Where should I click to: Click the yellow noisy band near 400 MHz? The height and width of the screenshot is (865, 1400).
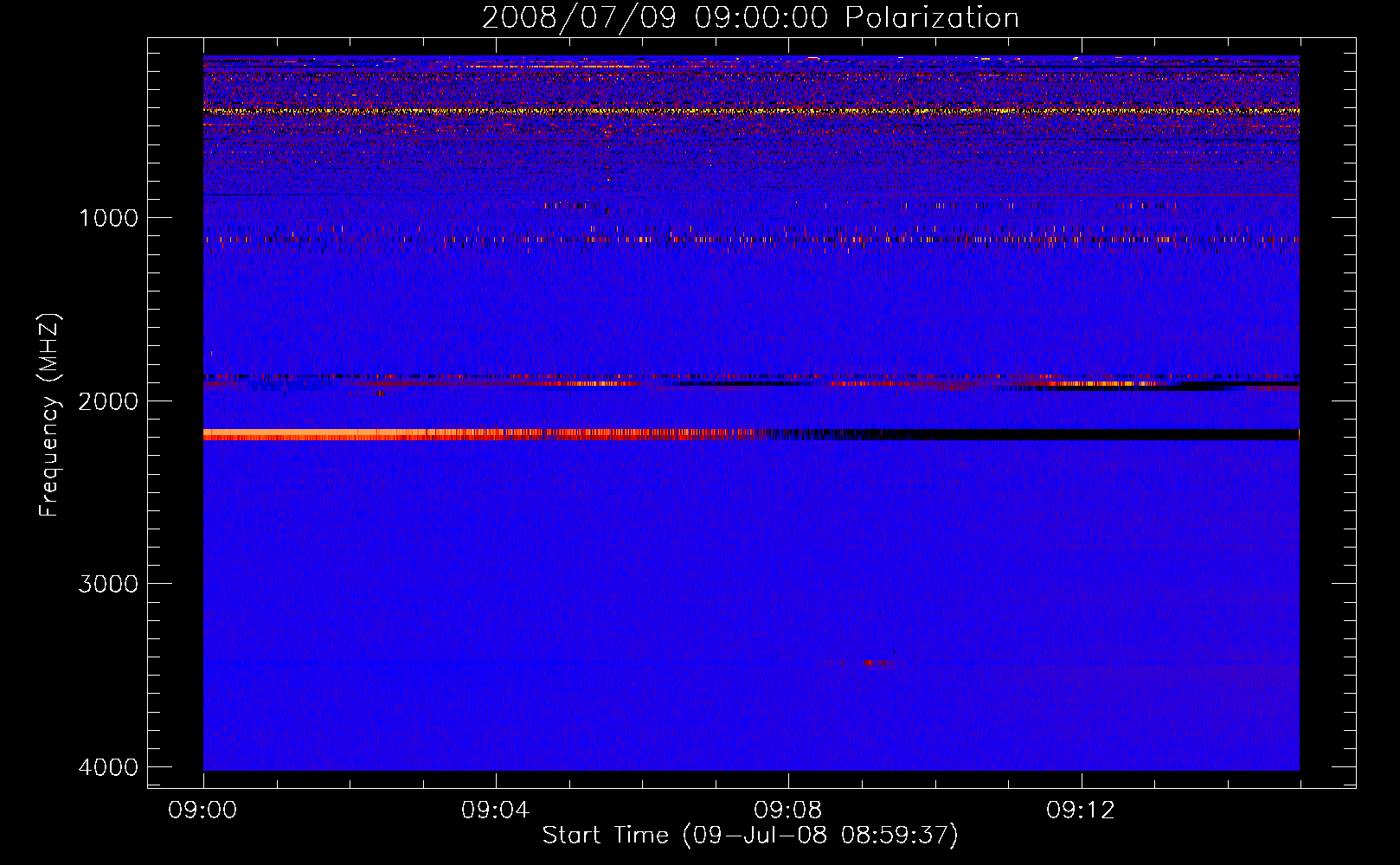pos(751,111)
